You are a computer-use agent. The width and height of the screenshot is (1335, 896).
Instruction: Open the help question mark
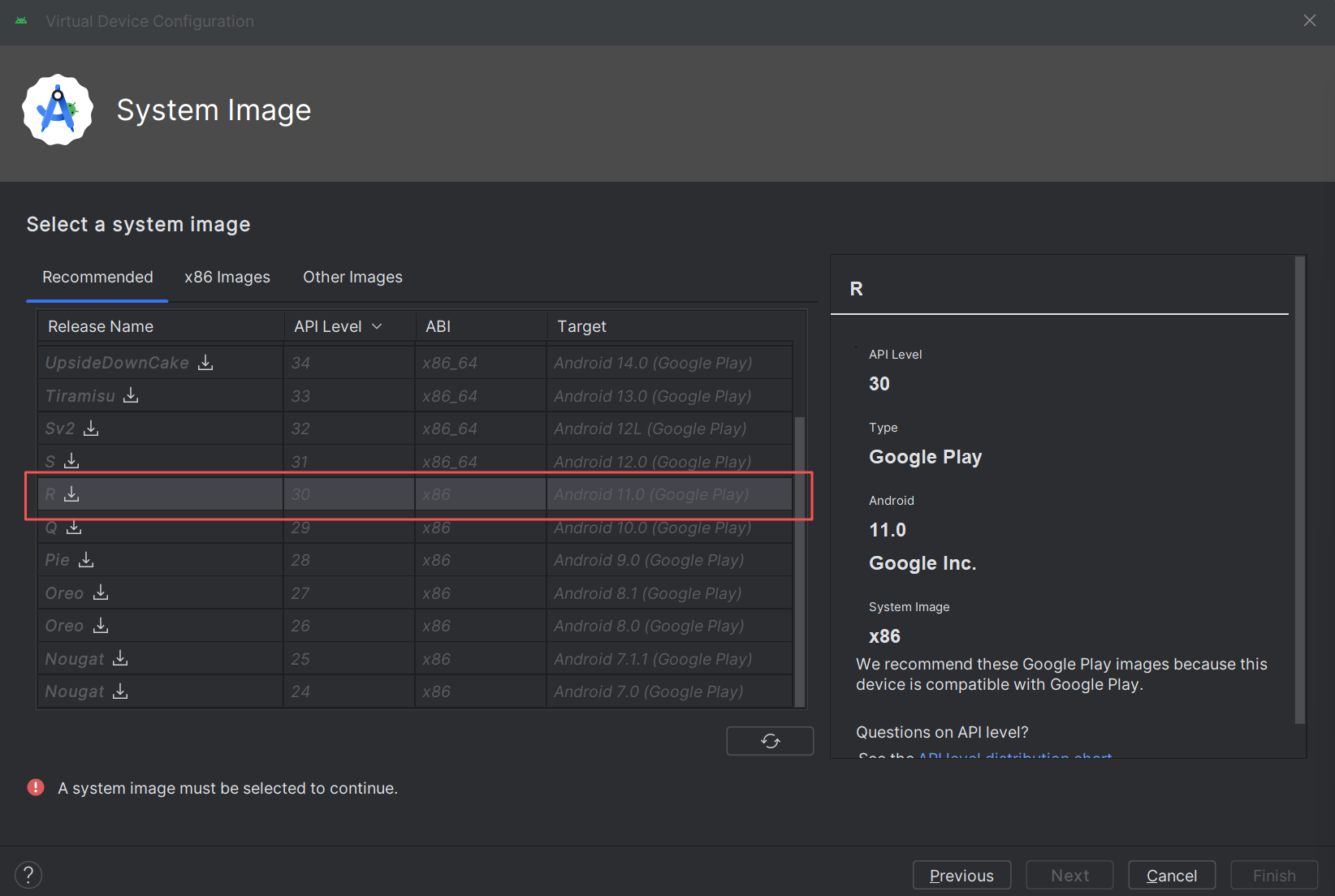[x=28, y=875]
